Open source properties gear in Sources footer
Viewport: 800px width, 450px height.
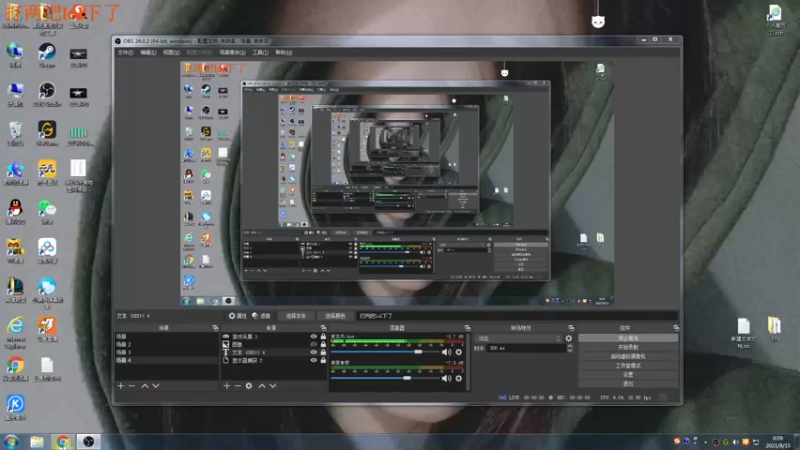pos(249,386)
